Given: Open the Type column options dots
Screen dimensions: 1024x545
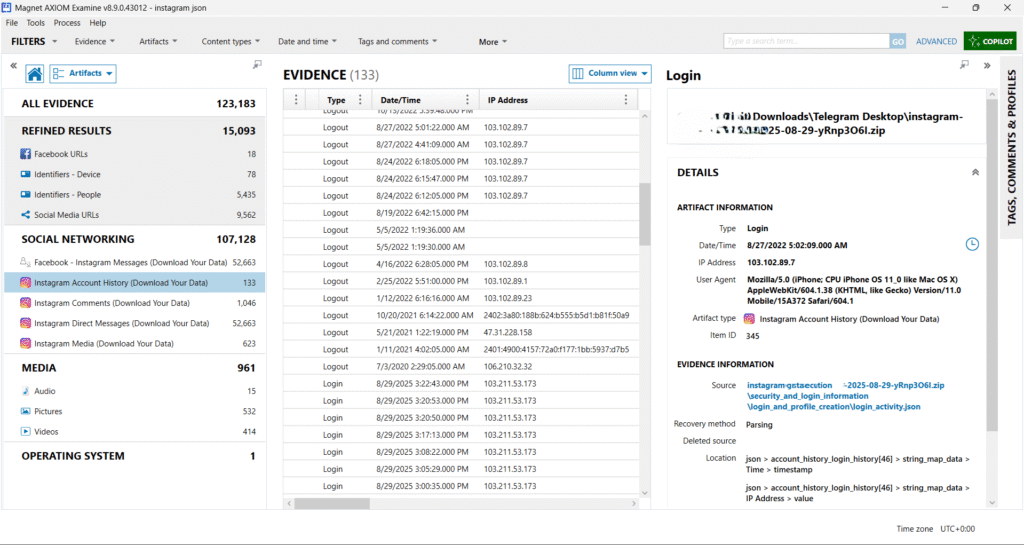Looking at the screenshot, I should (x=360, y=100).
